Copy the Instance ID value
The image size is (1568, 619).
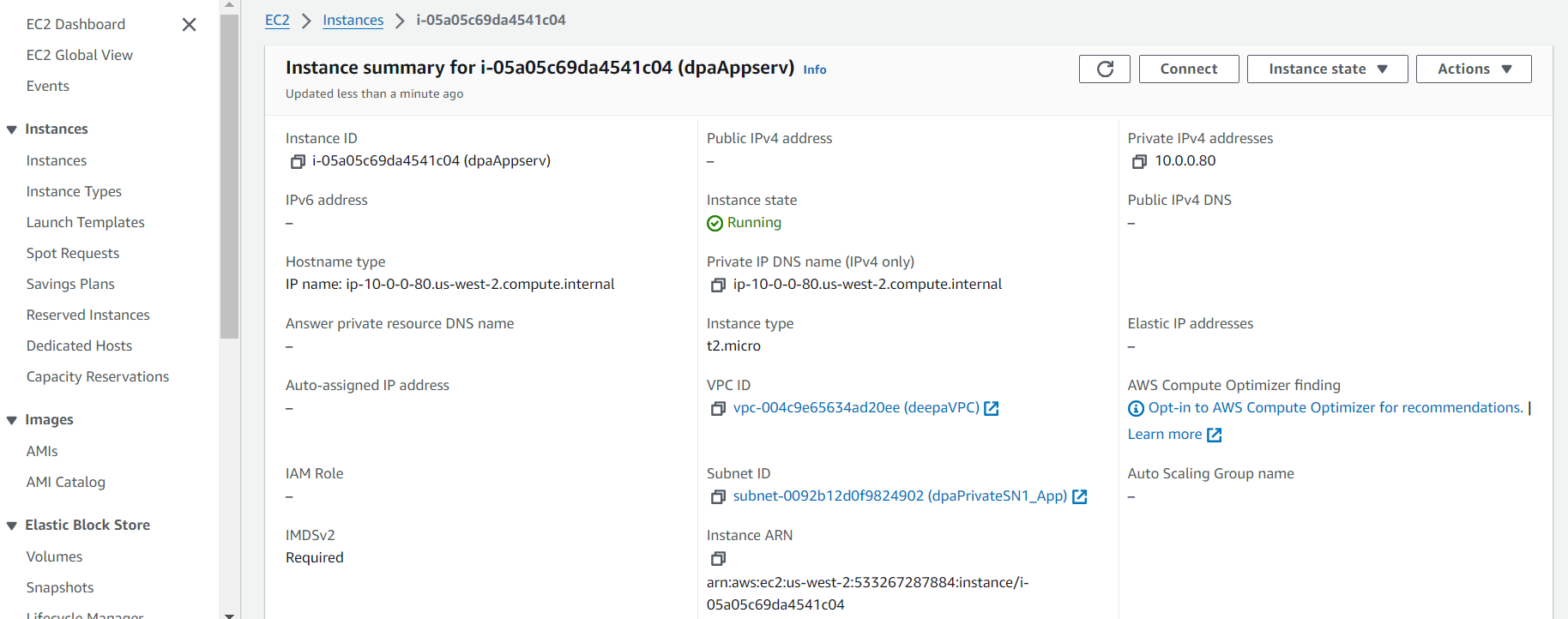tap(298, 161)
